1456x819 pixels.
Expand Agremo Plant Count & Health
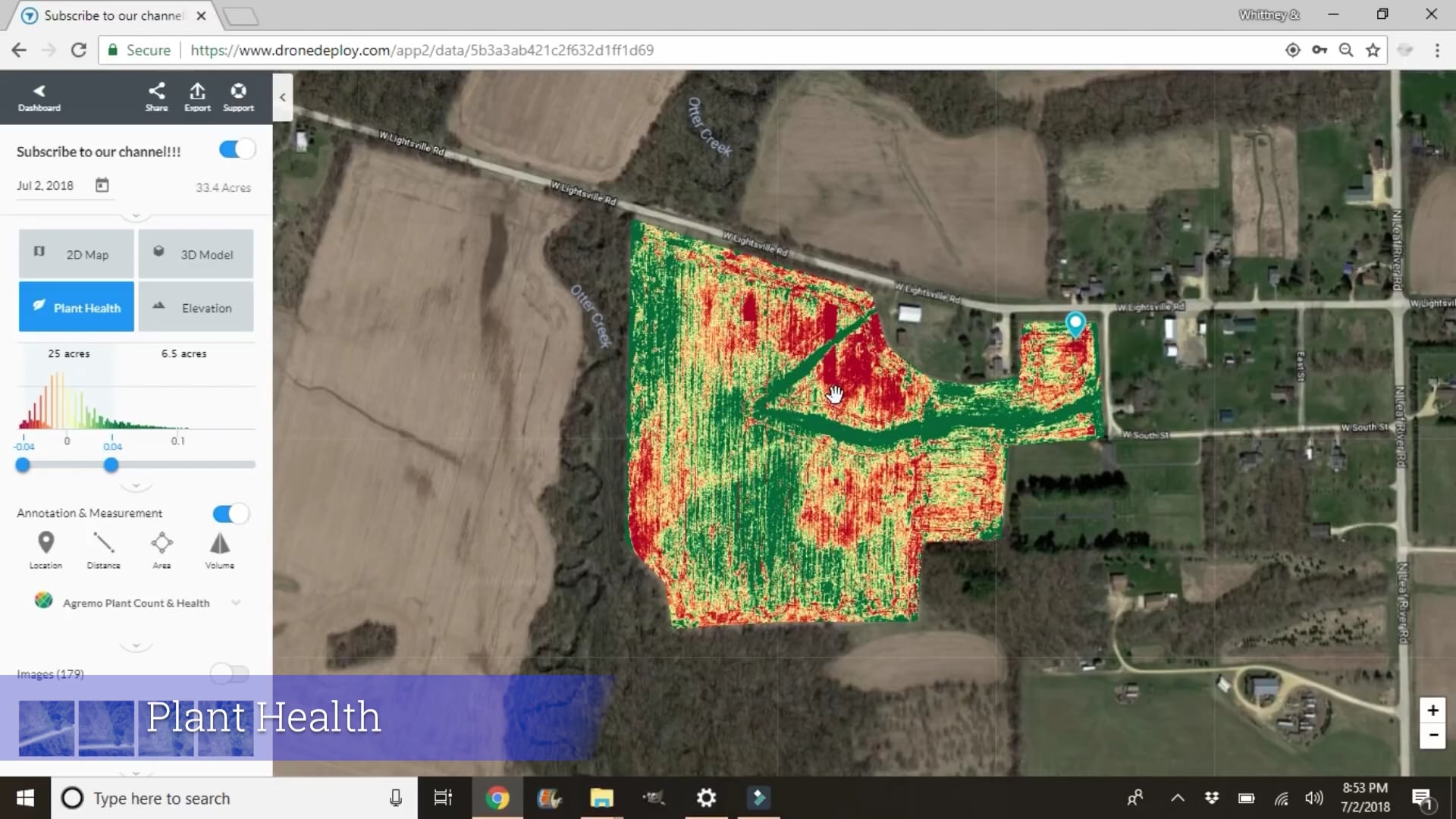236,602
